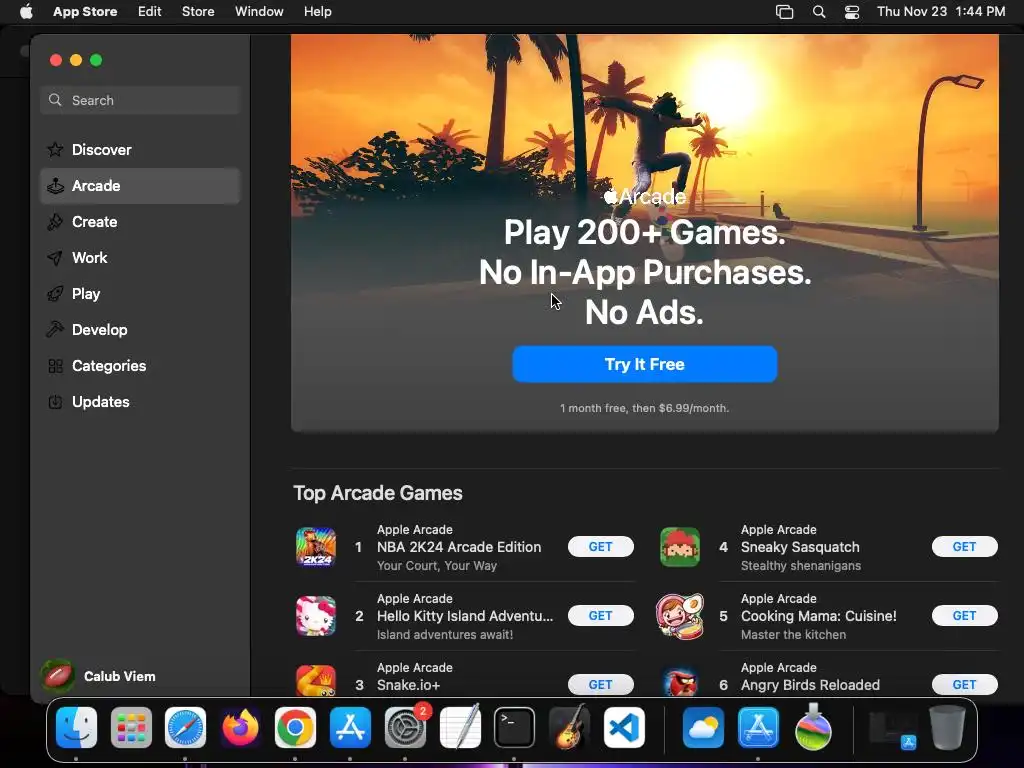Click the 'Top Arcade Games' heading
The image size is (1024, 768).
pyautogui.click(x=378, y=493)
